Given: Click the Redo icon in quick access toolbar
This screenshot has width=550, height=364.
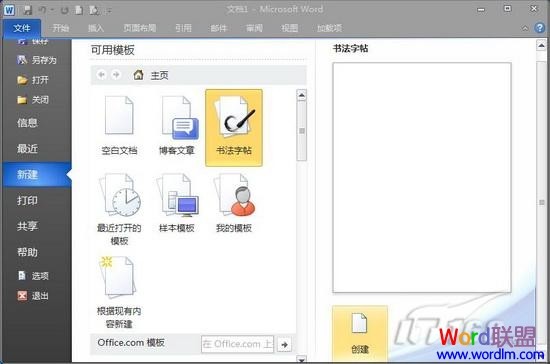Looking at the screenshot, I should point(64,10).
